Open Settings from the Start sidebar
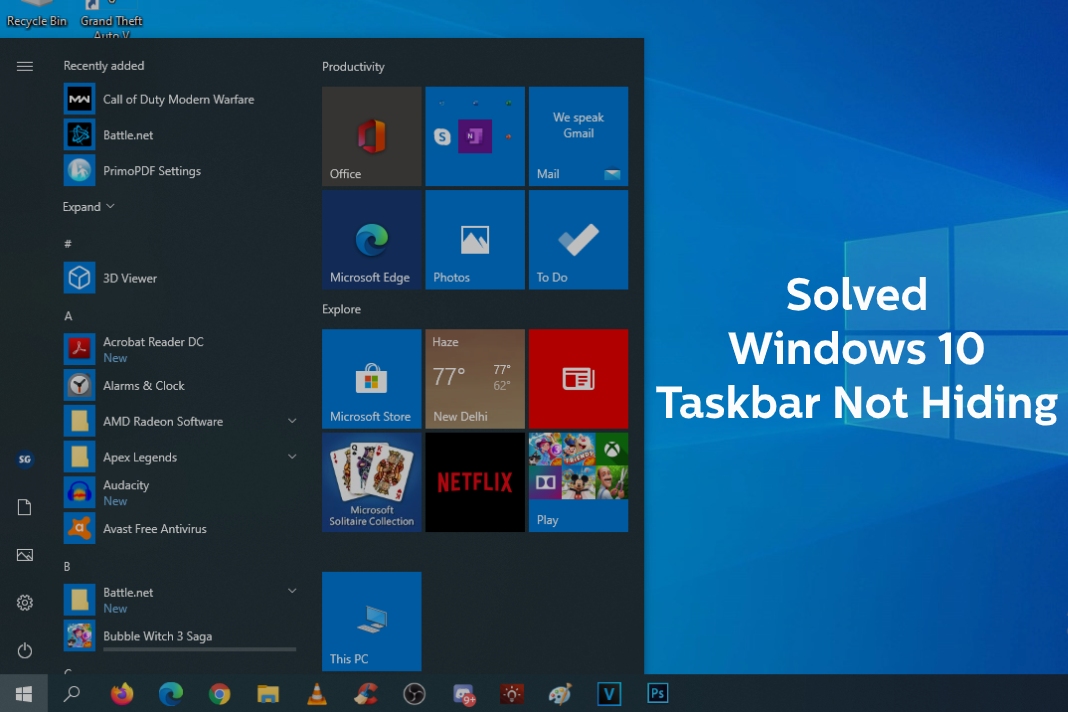The height and width of the screenshot is (712, 1068). point(24,602)
